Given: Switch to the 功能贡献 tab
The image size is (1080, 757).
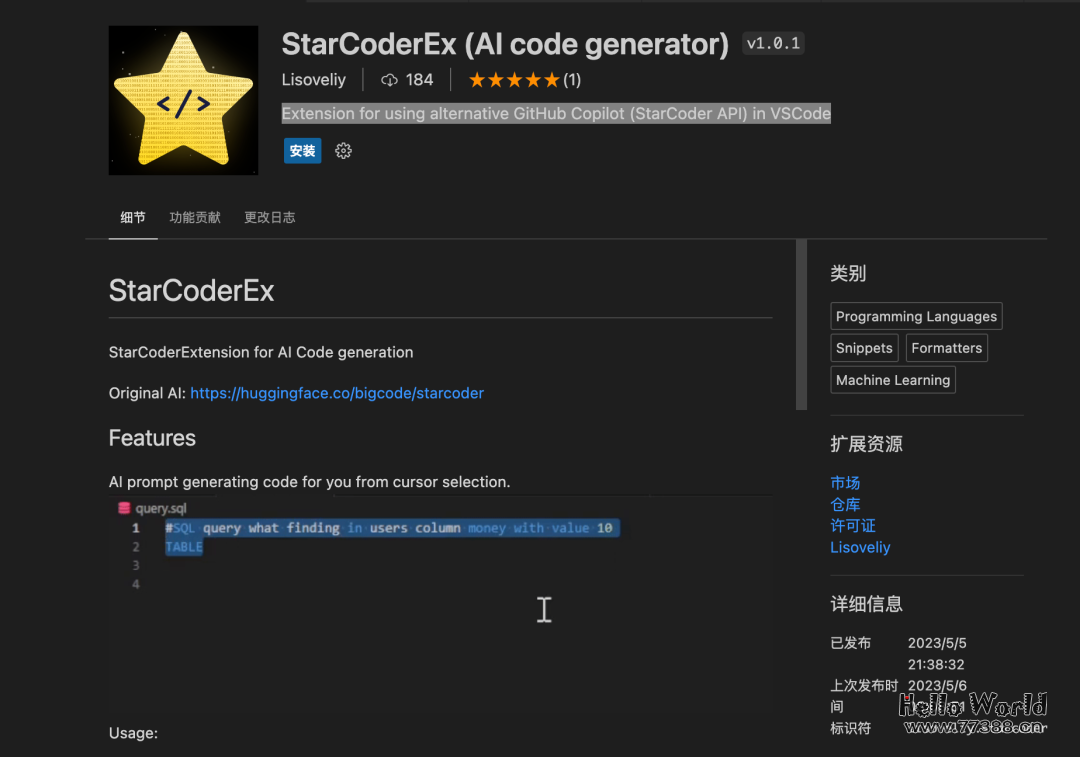Looking at the screenshot, I should click(195, 217).
